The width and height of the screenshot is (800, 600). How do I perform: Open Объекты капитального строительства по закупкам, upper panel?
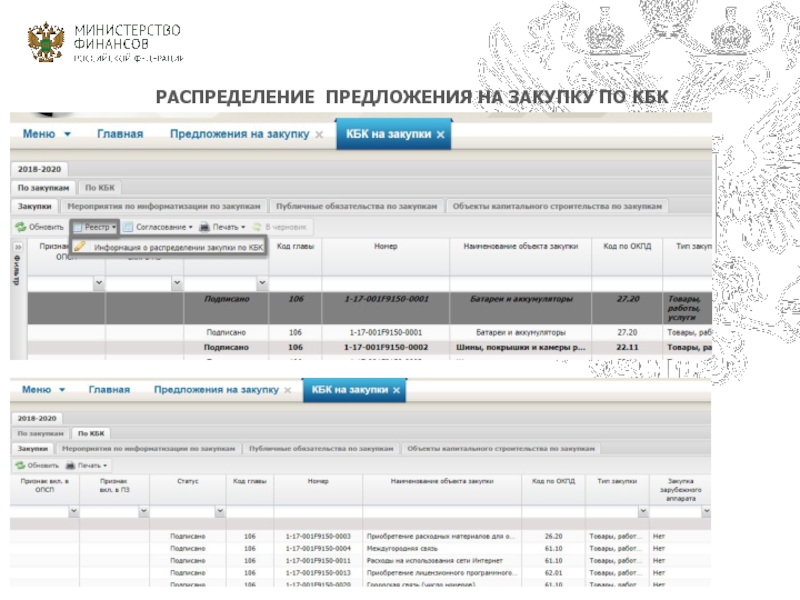coord(557,207)
